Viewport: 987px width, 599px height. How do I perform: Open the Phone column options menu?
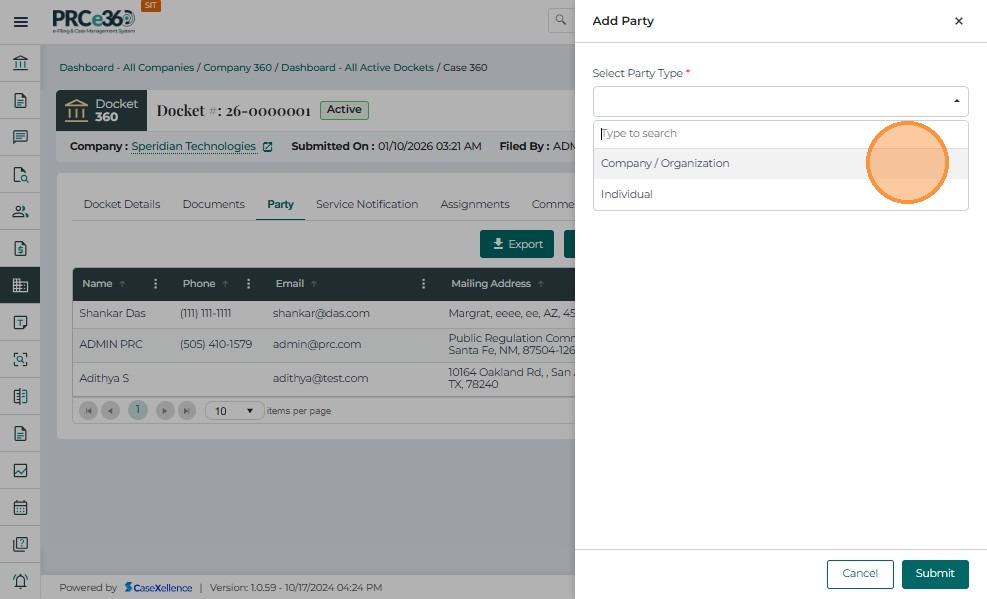pyautogui.click(x=249, y=284)
